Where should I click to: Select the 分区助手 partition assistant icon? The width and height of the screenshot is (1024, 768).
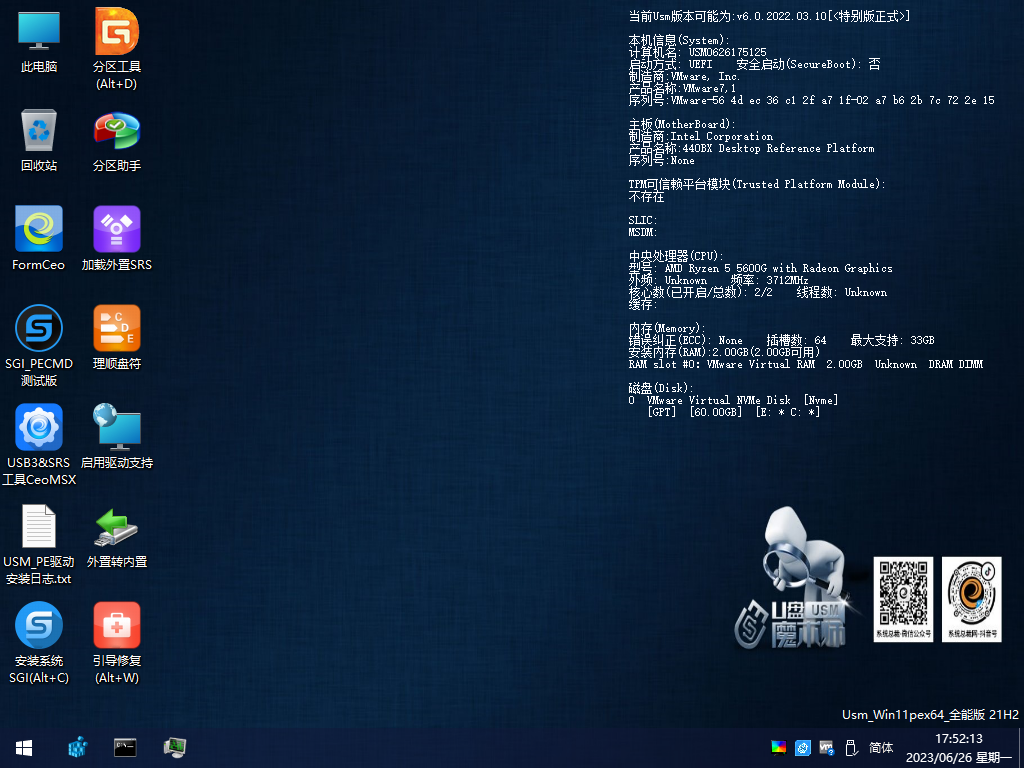[117, 140]
